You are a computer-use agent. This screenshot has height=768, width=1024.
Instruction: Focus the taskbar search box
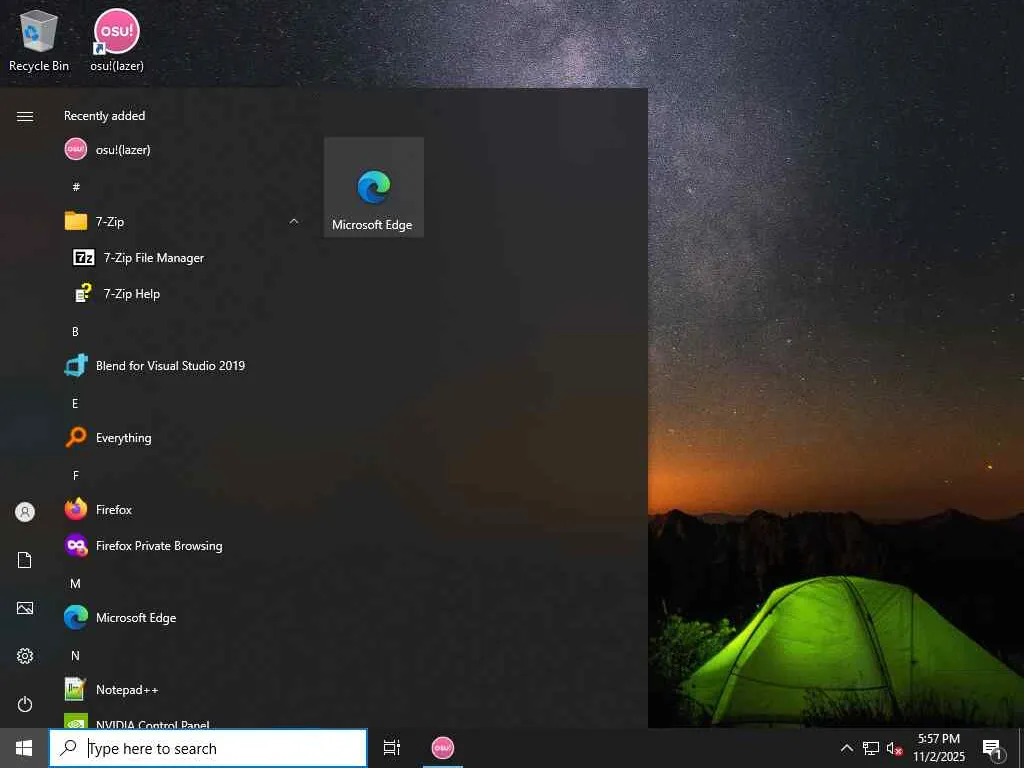(x=208, y=748)
